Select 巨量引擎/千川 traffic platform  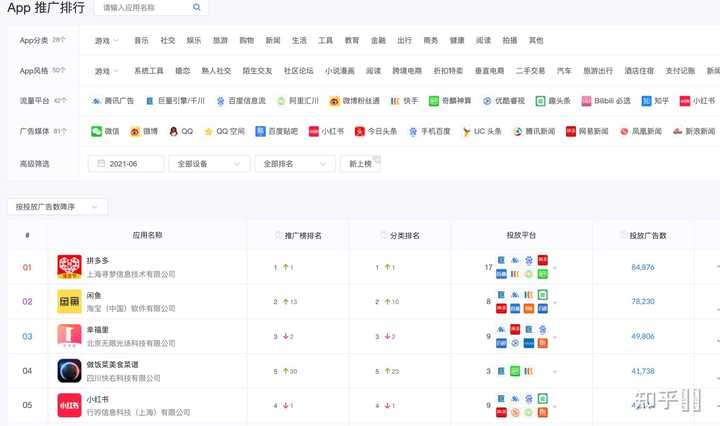[175, 101]
